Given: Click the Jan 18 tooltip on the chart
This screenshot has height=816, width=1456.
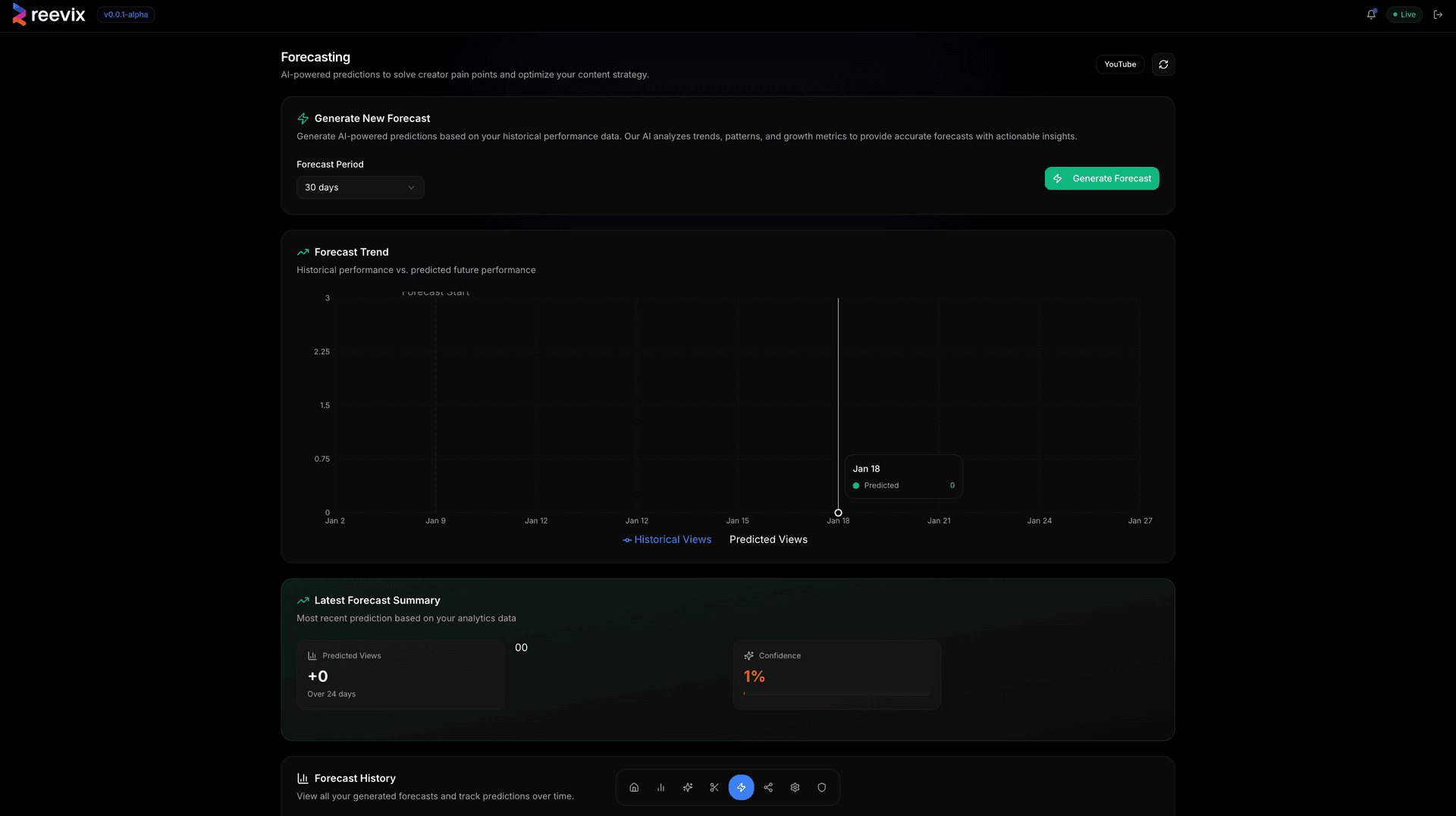Looking at the screenshot, I should coord(903,476).
